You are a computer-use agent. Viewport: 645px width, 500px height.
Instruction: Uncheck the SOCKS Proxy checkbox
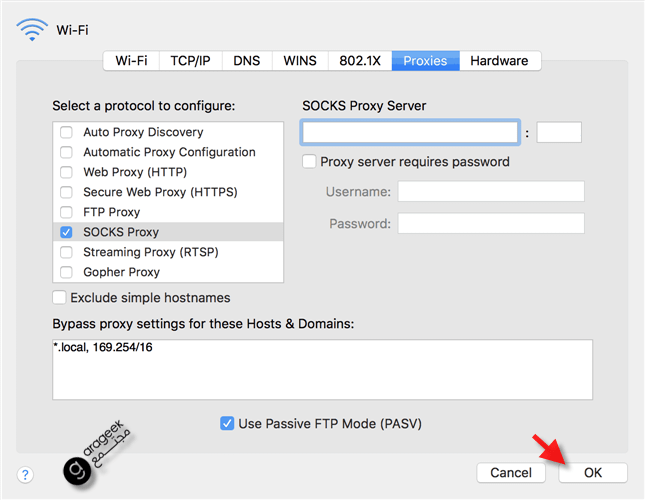[x=66, y=232]
